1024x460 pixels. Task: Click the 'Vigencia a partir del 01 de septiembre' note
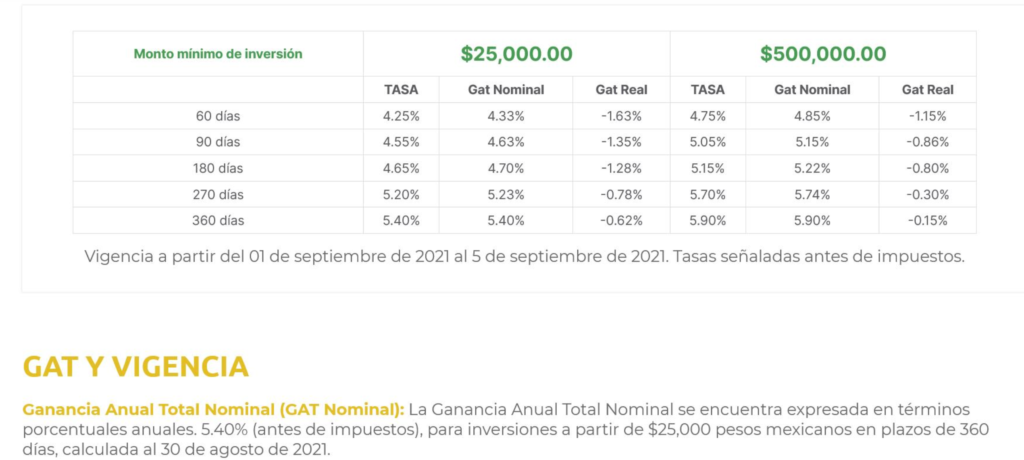(524, 257)
